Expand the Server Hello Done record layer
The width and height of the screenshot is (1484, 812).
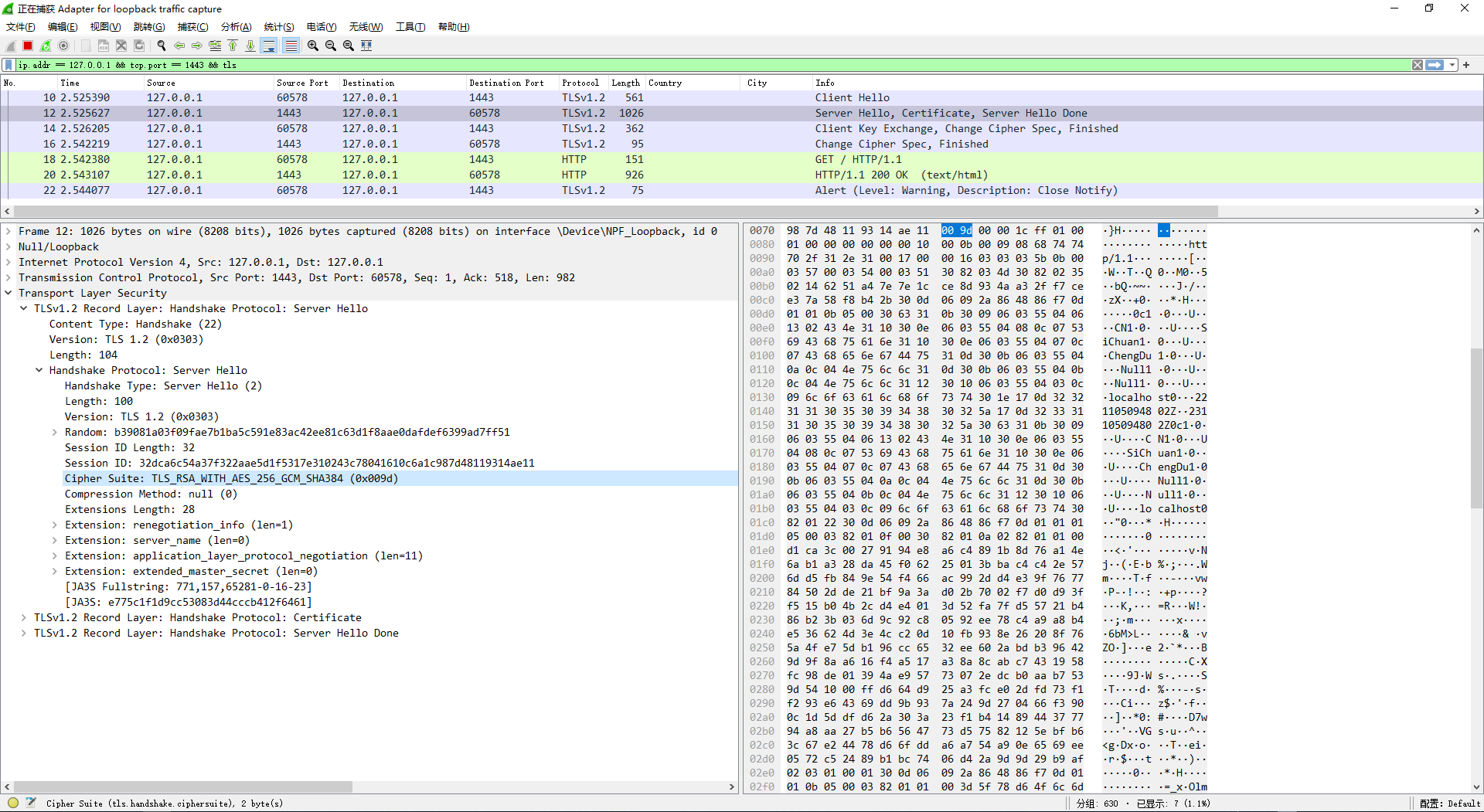pyautogui.click(x=24, y=633)
